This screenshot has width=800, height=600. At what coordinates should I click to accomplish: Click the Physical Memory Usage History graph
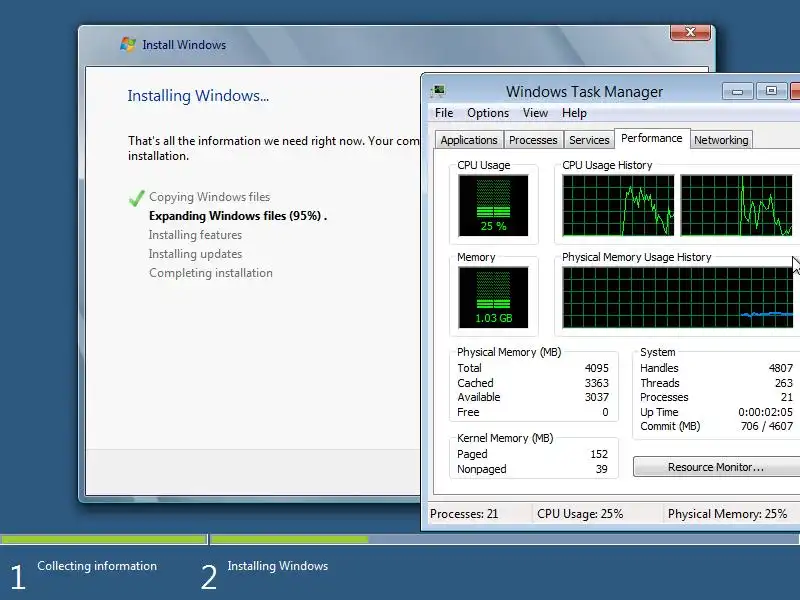pyautogui.click(x=678, y=297)
